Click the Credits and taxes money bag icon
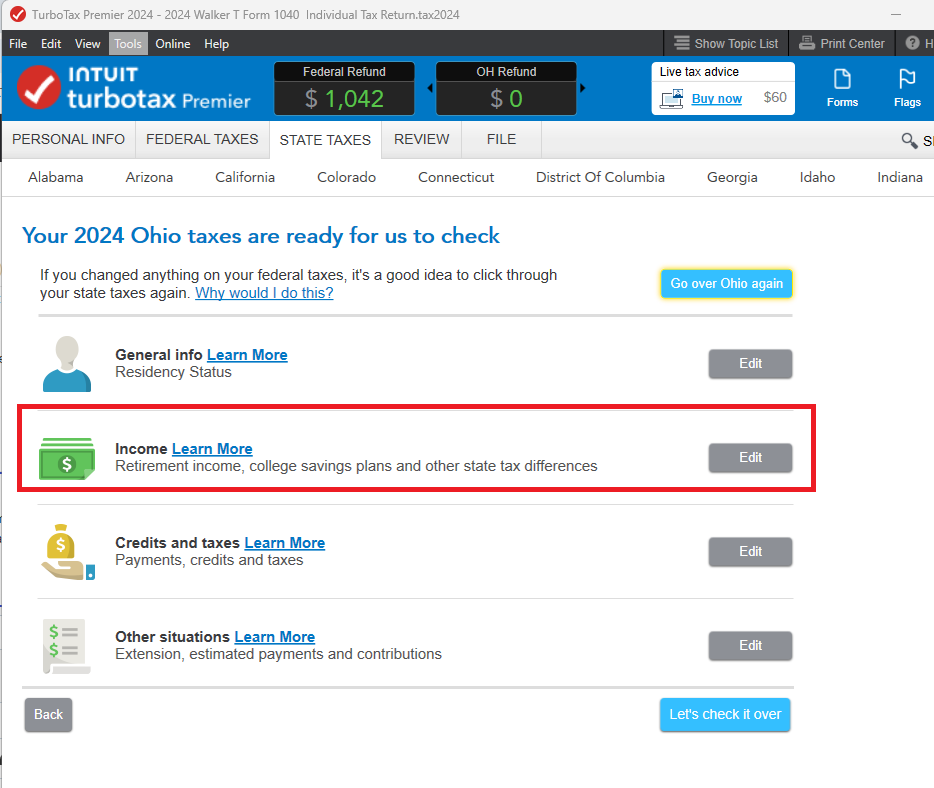 (x=67, y=552)
